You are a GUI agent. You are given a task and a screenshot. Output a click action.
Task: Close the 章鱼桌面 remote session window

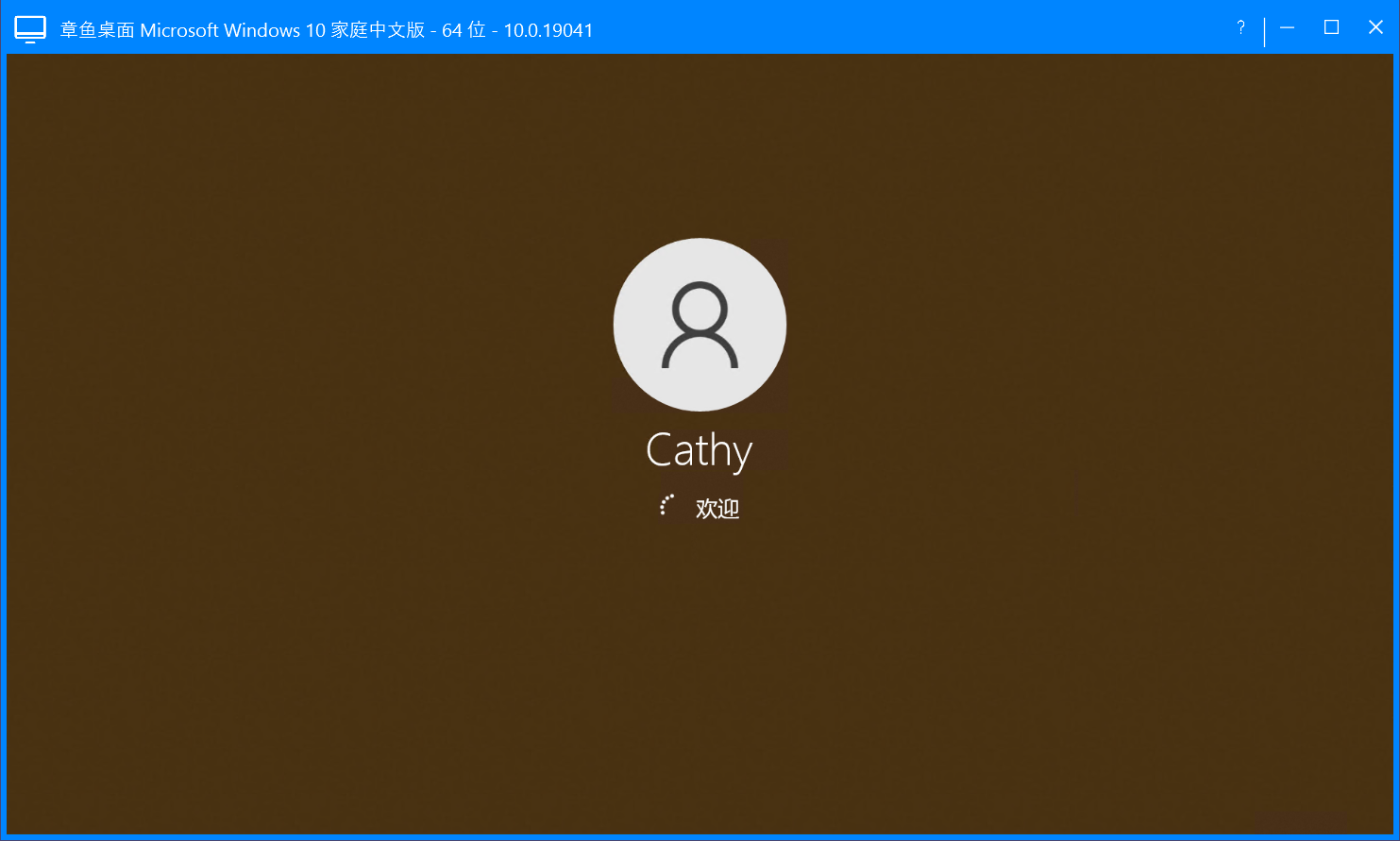[1375, 28]
